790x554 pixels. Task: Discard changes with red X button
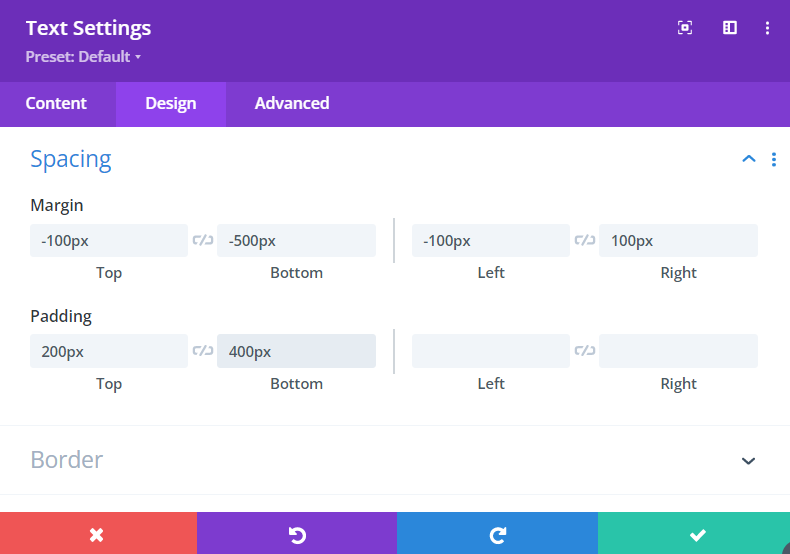point(98,533)
